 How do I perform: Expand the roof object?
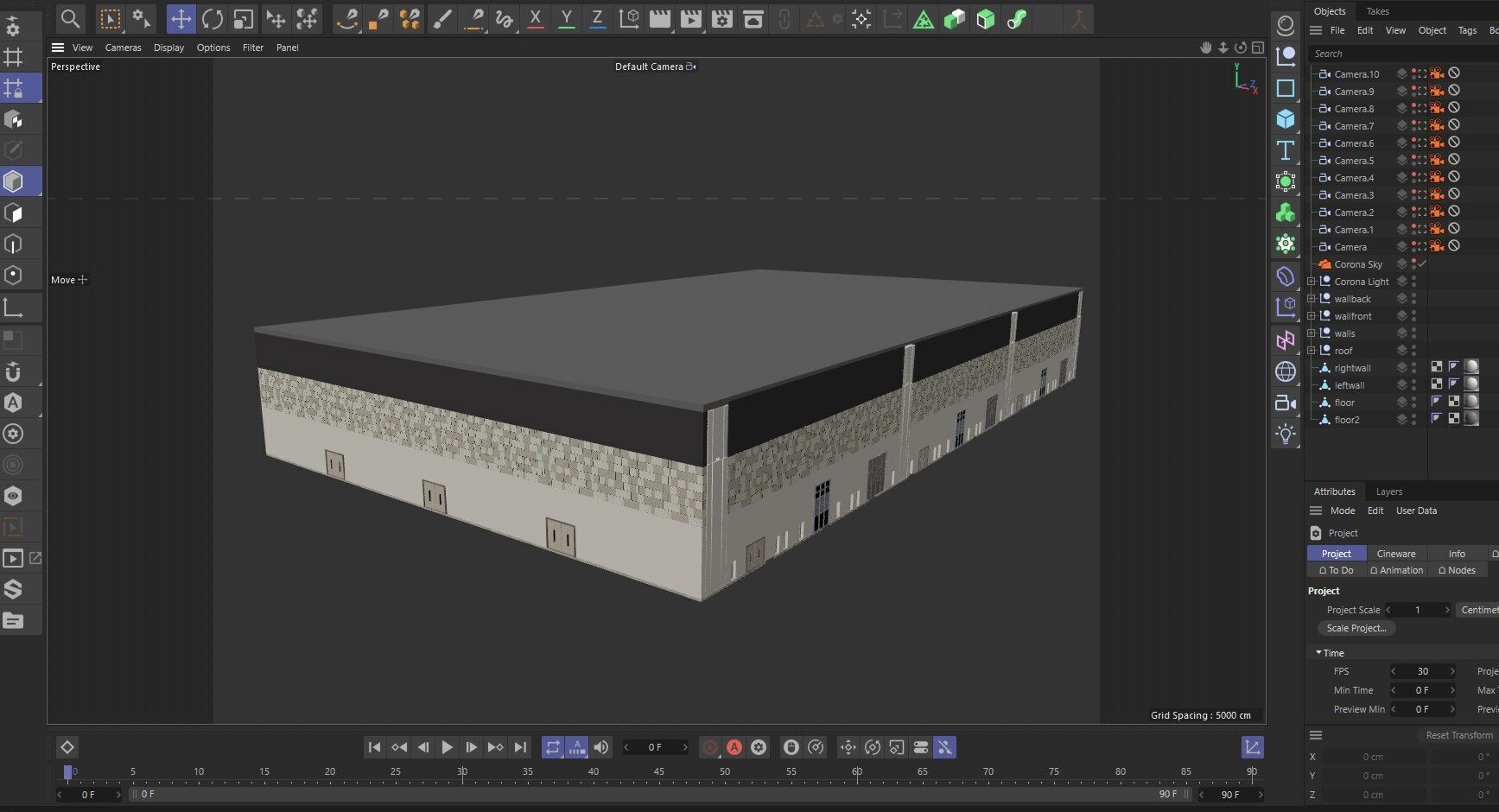(x=1312, y=351)
